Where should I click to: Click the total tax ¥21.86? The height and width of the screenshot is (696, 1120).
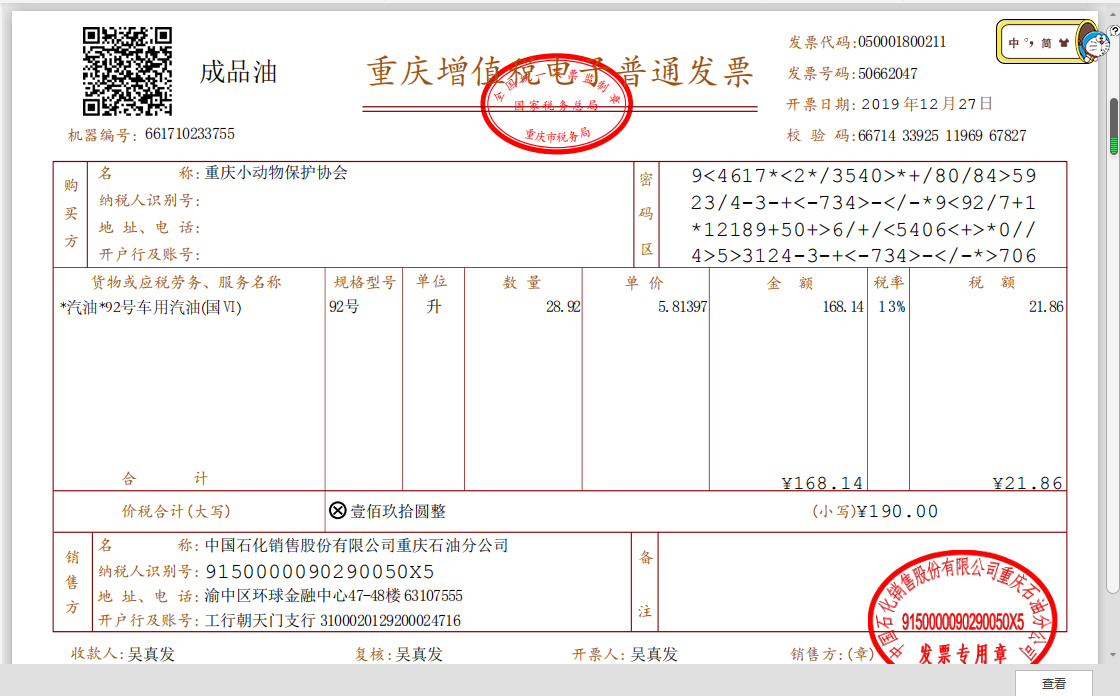(1027, 483)
